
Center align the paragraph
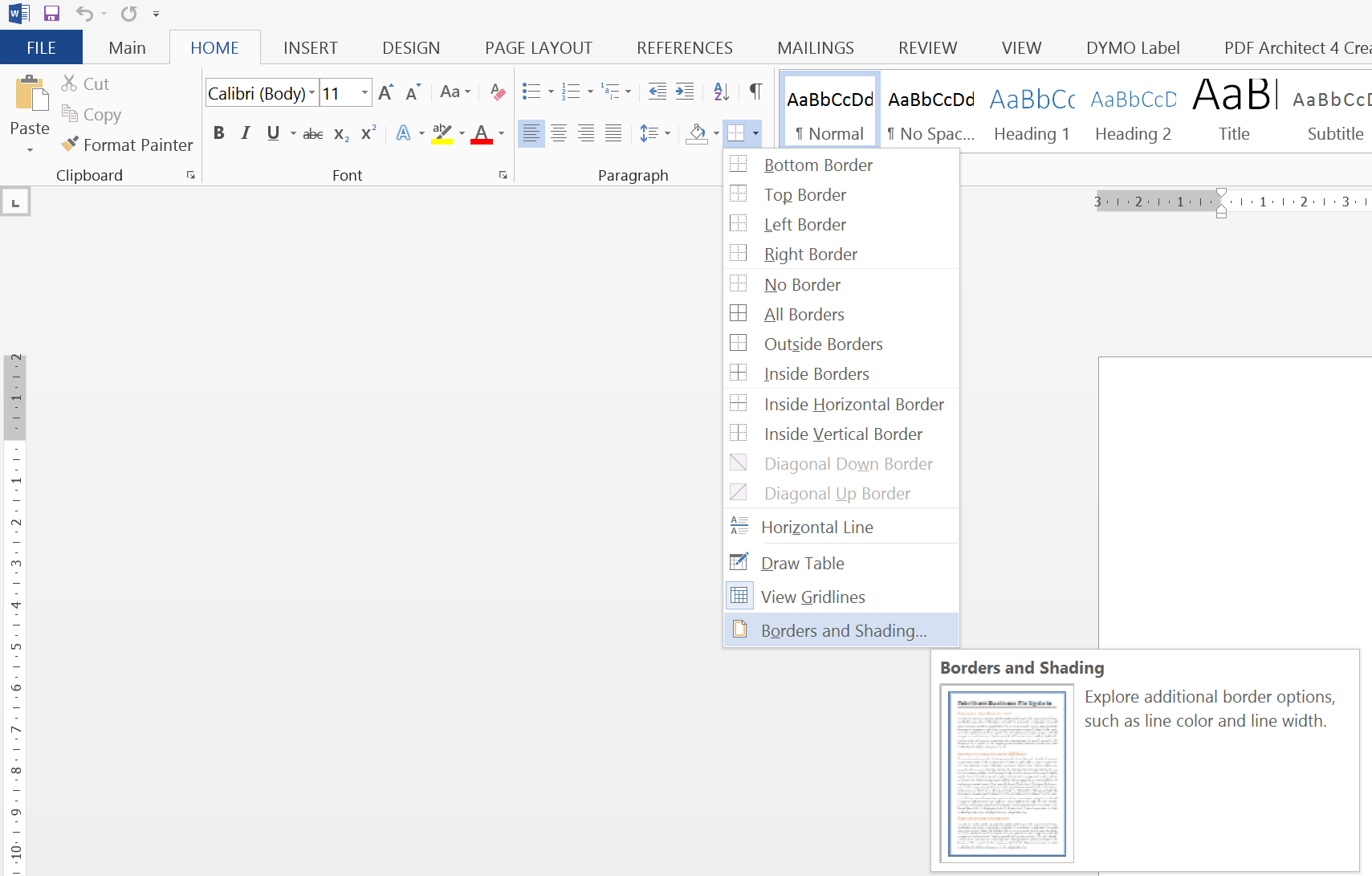coord(559,133)
